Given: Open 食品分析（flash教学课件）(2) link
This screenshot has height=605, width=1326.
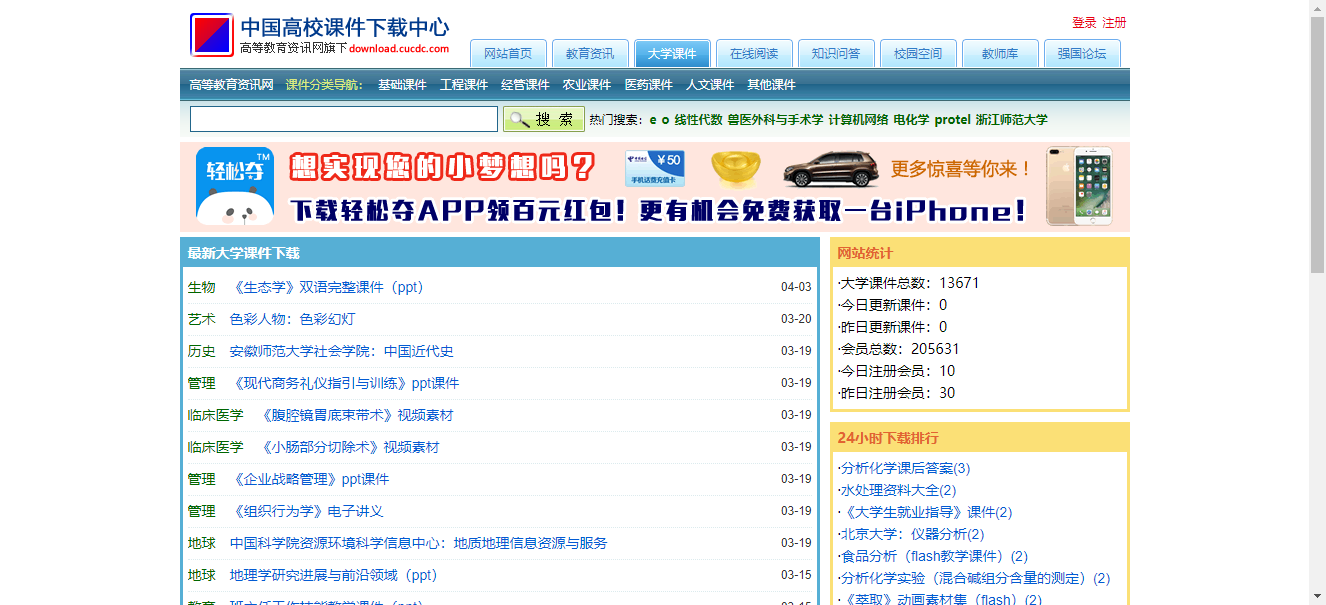Looking at the screenshot, I should coord(935,556).
